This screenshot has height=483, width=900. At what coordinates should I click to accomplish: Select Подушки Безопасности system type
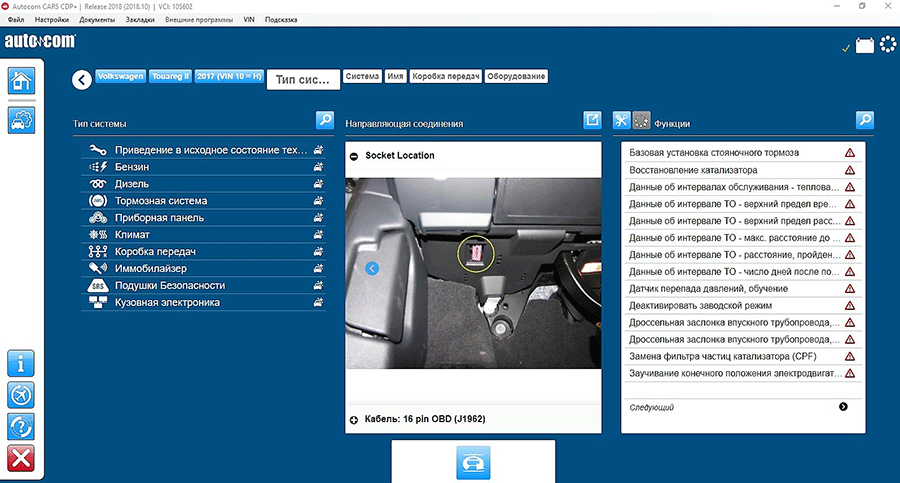203,285
